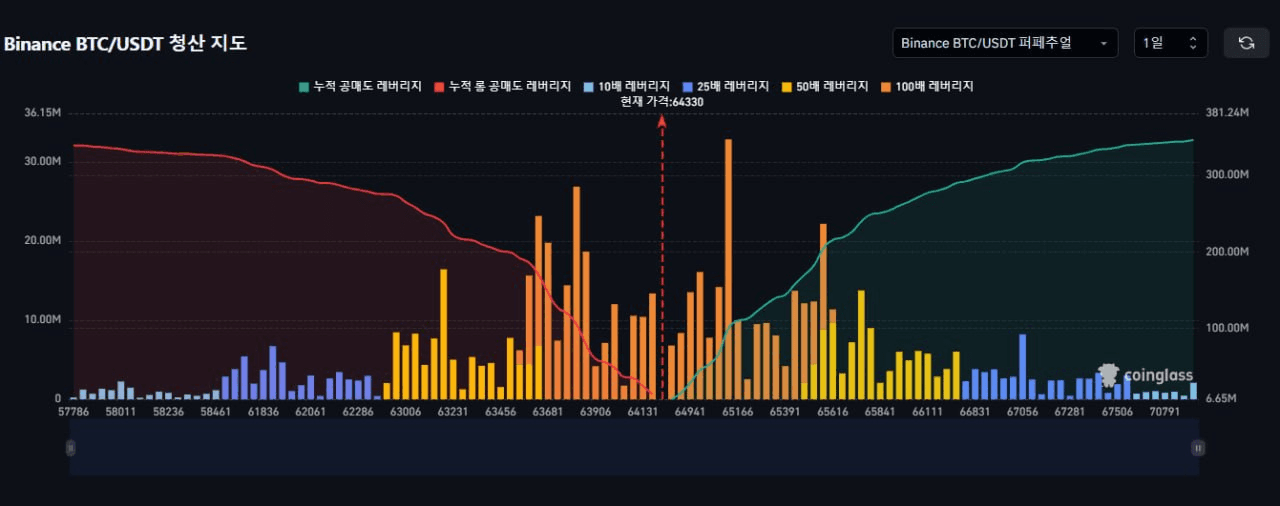
Task: Click x-axis label 66111
Action: (927, 411)
